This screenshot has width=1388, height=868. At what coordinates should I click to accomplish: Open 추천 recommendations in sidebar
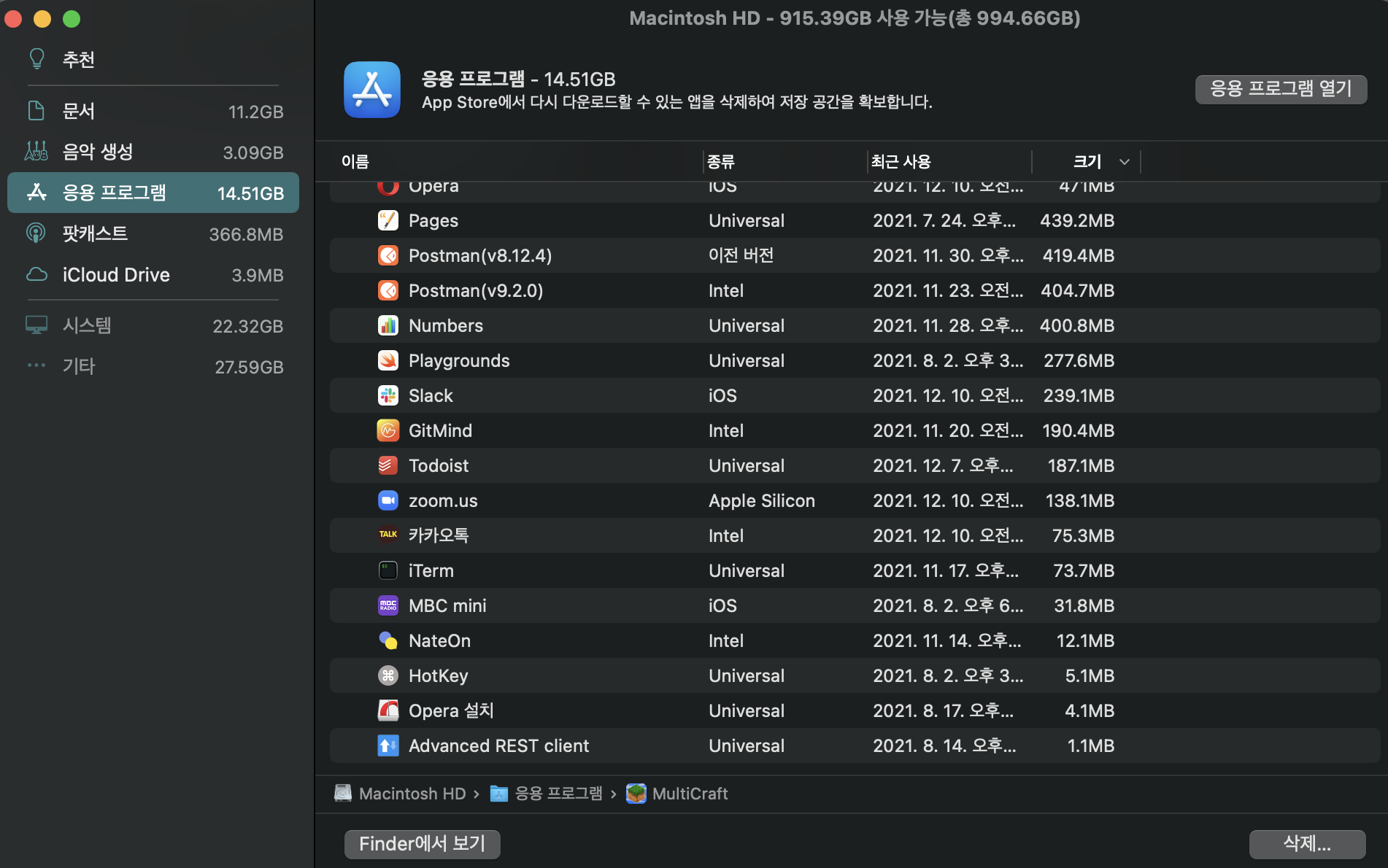click(153, 59)
